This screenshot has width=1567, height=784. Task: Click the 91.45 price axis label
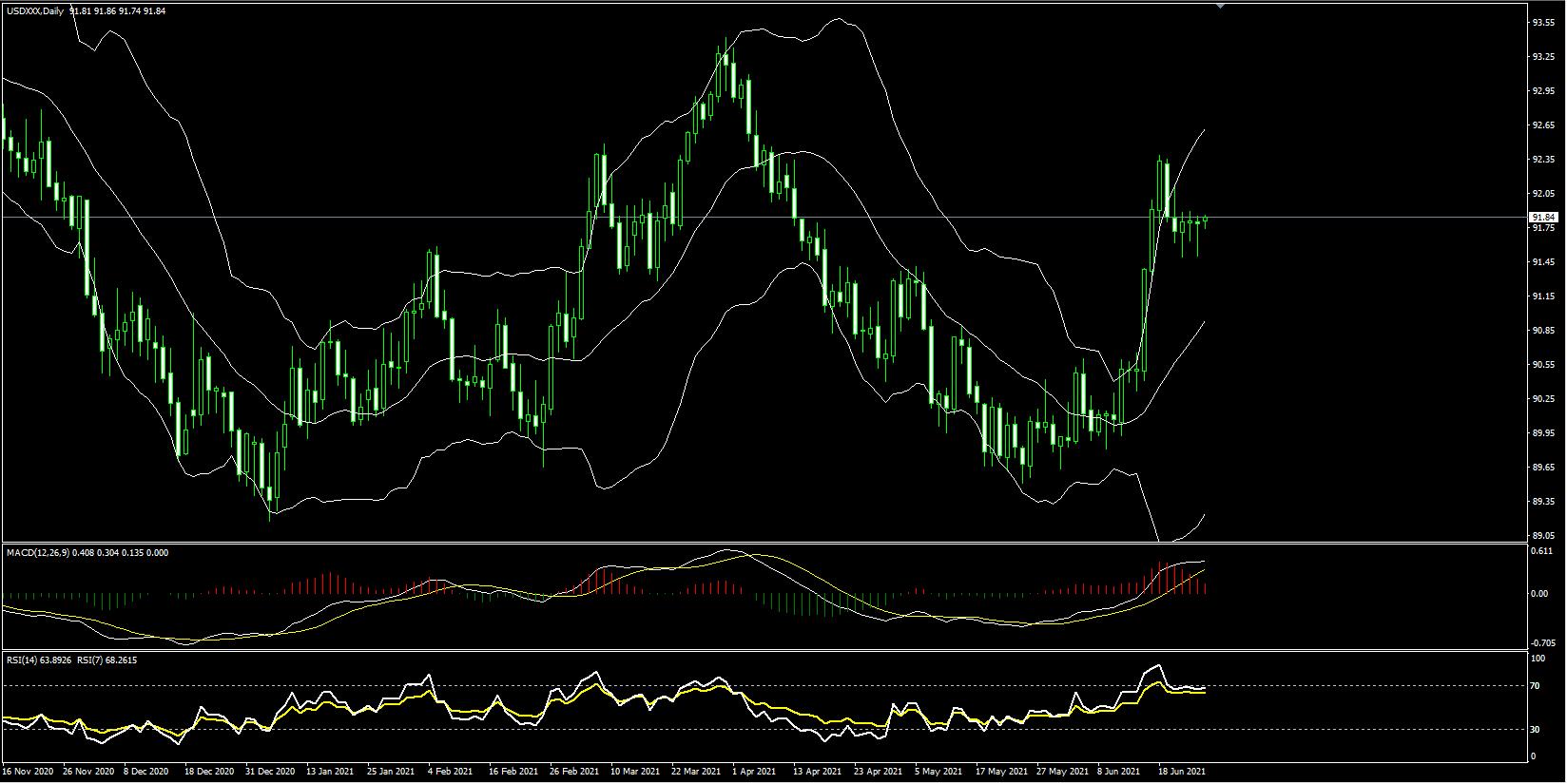coord(1542,262)
